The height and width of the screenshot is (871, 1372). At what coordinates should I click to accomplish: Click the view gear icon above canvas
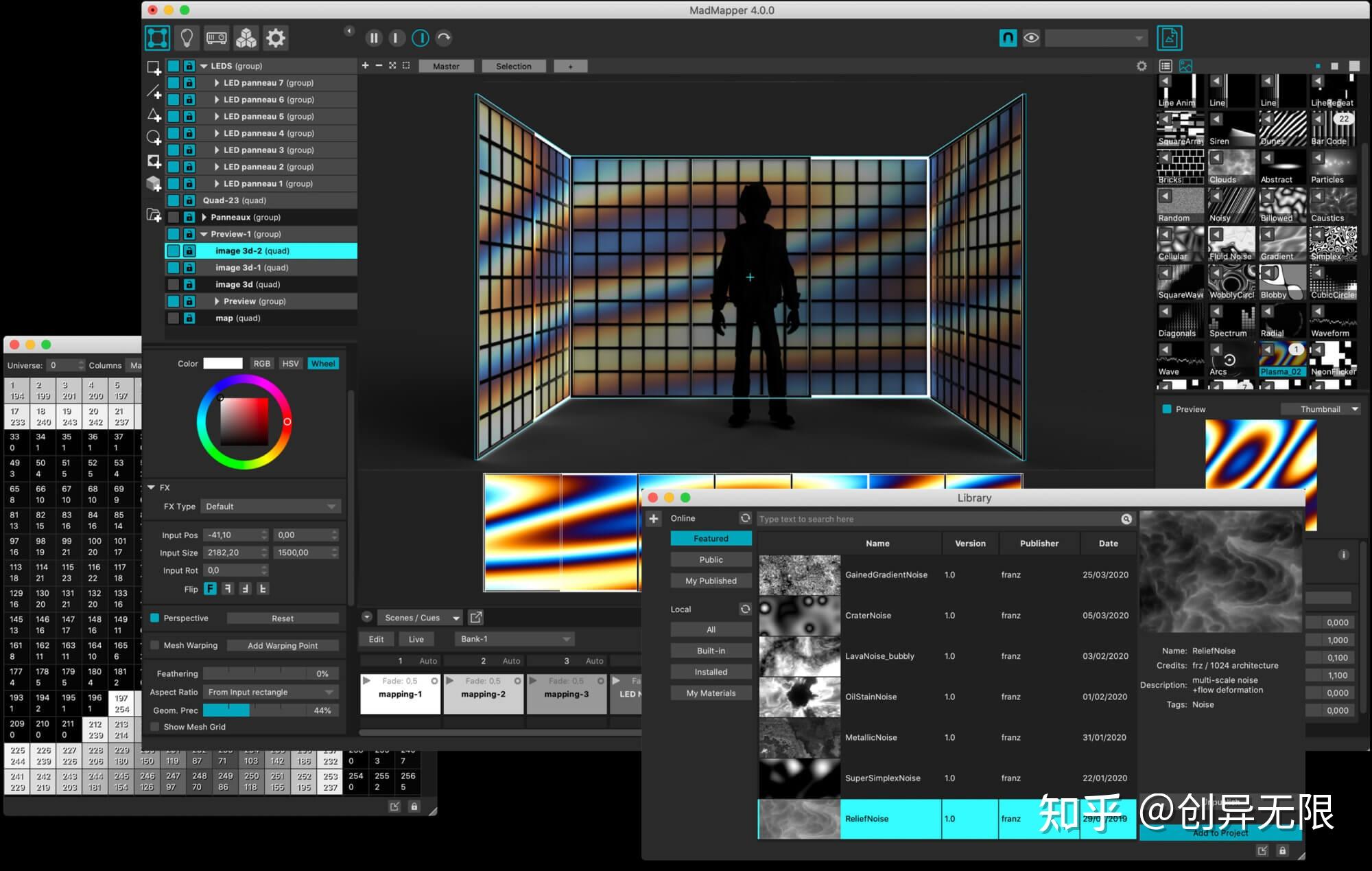point(1142,66)
